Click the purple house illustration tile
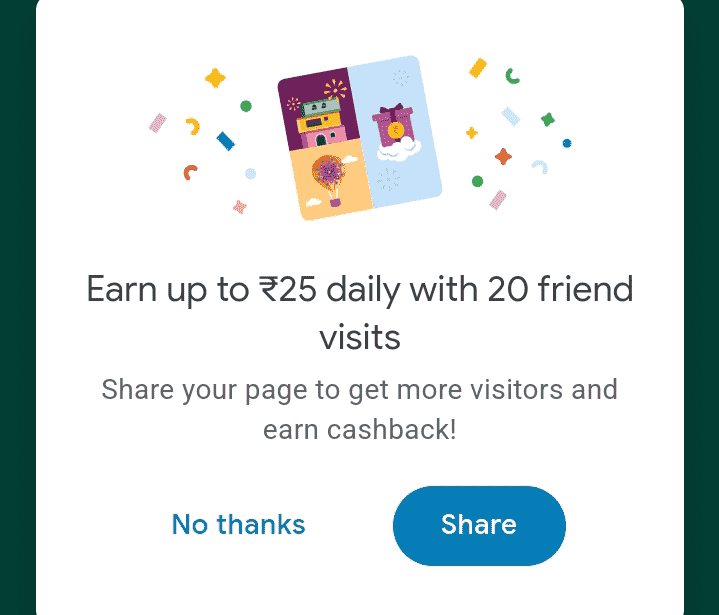The height and width of the screenshot is (615, 719). [315, 112]
